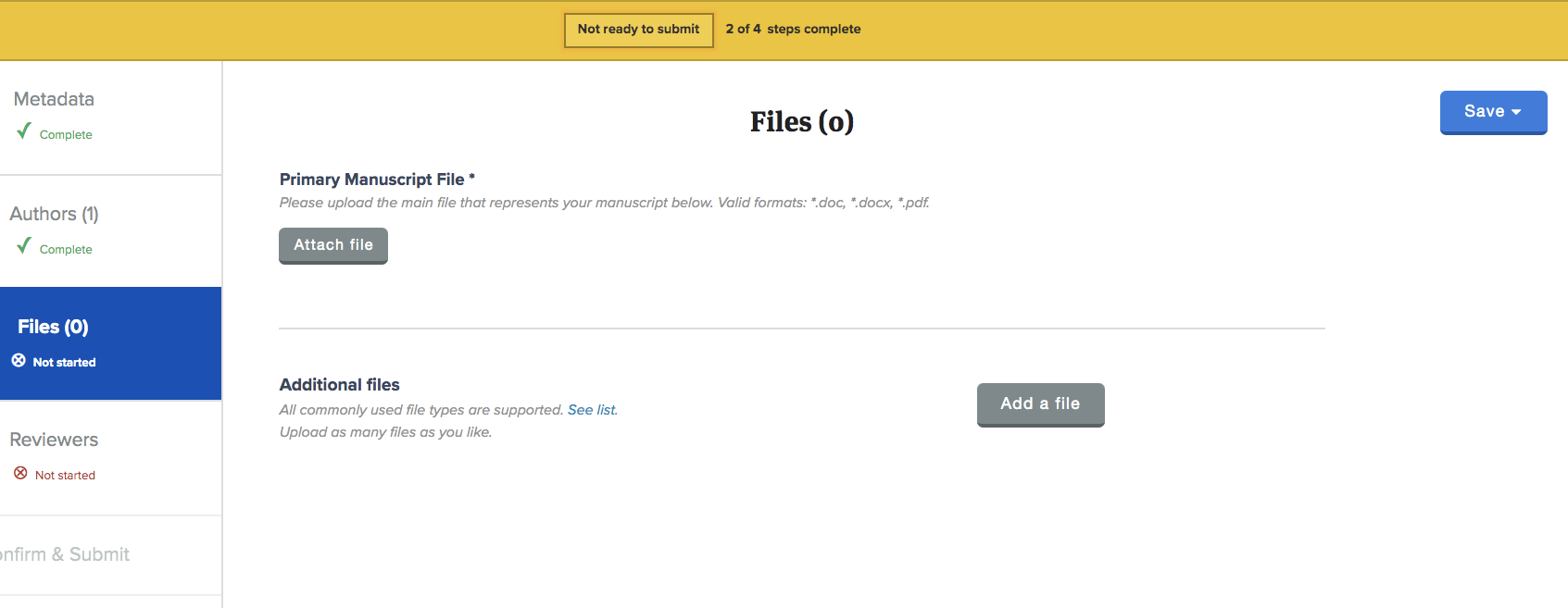Select the Files (0) sidebar step
This screenshot has width=1568, height=608.
tap(110, 343)
